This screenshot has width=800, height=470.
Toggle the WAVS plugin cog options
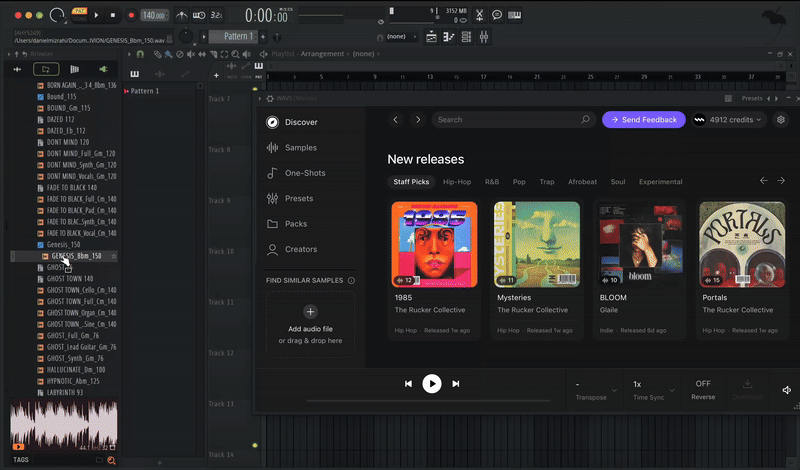point(270,98)
